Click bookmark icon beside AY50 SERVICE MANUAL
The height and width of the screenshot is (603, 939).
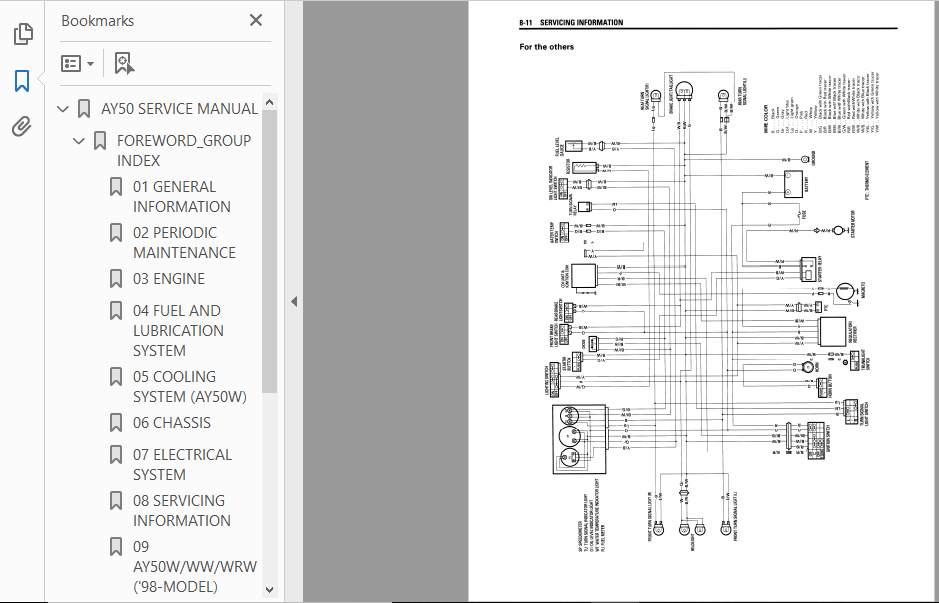[x=84, y=109]
